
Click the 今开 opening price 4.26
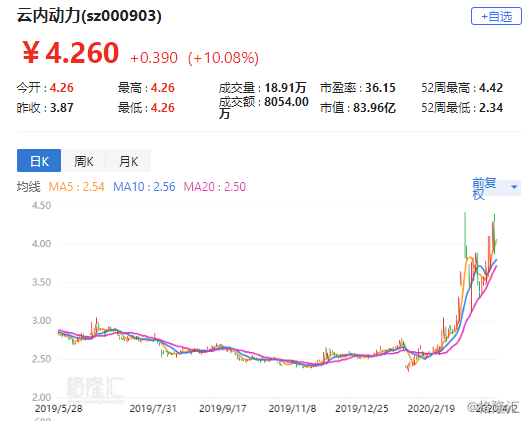(62, 88)
